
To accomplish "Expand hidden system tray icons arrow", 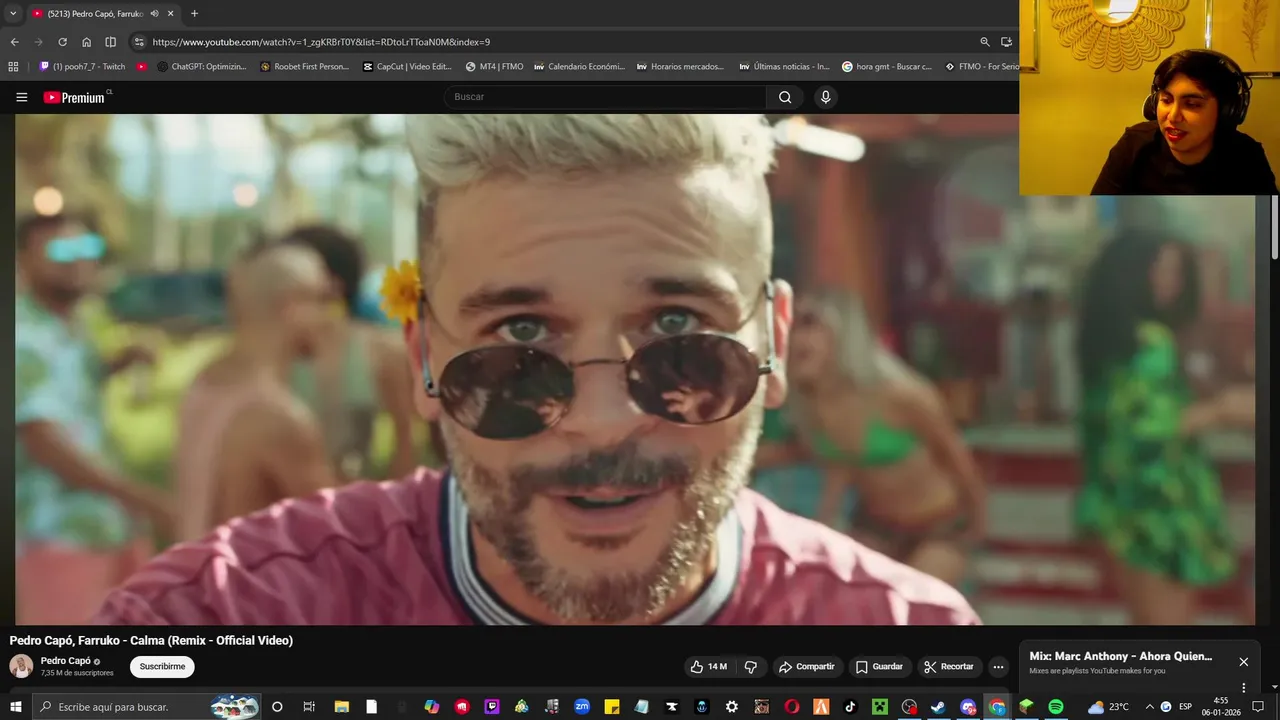I will 1148,707.
